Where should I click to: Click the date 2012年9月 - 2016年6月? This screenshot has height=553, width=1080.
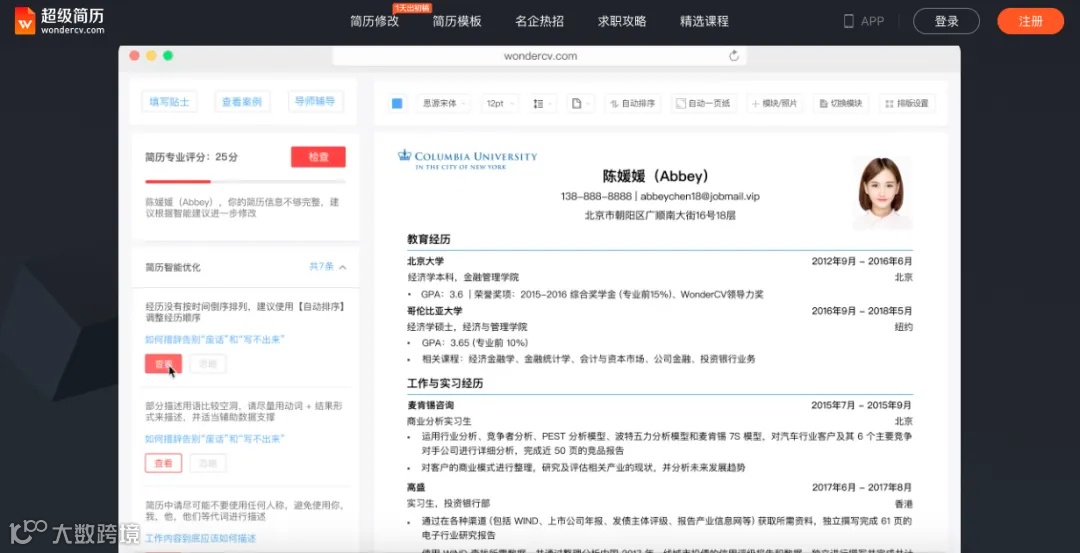(862, 261)
